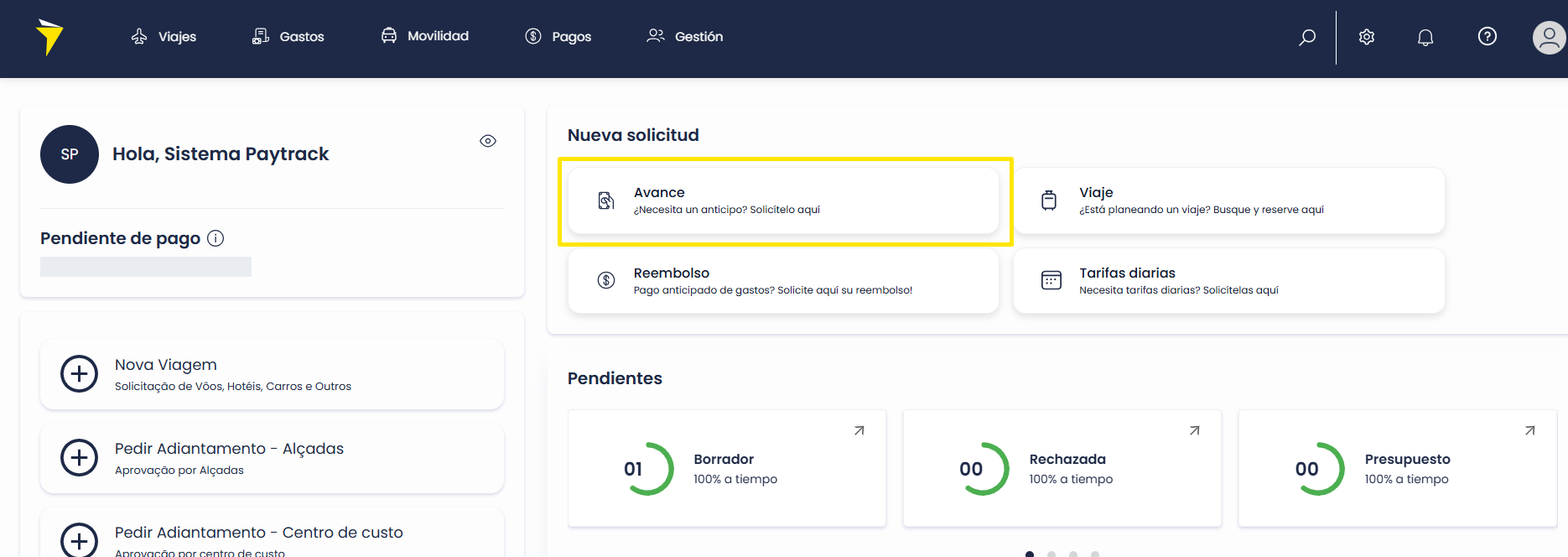Open the user profile avatar
This screenshot has height=557, width=1568.
(1550, 38)
